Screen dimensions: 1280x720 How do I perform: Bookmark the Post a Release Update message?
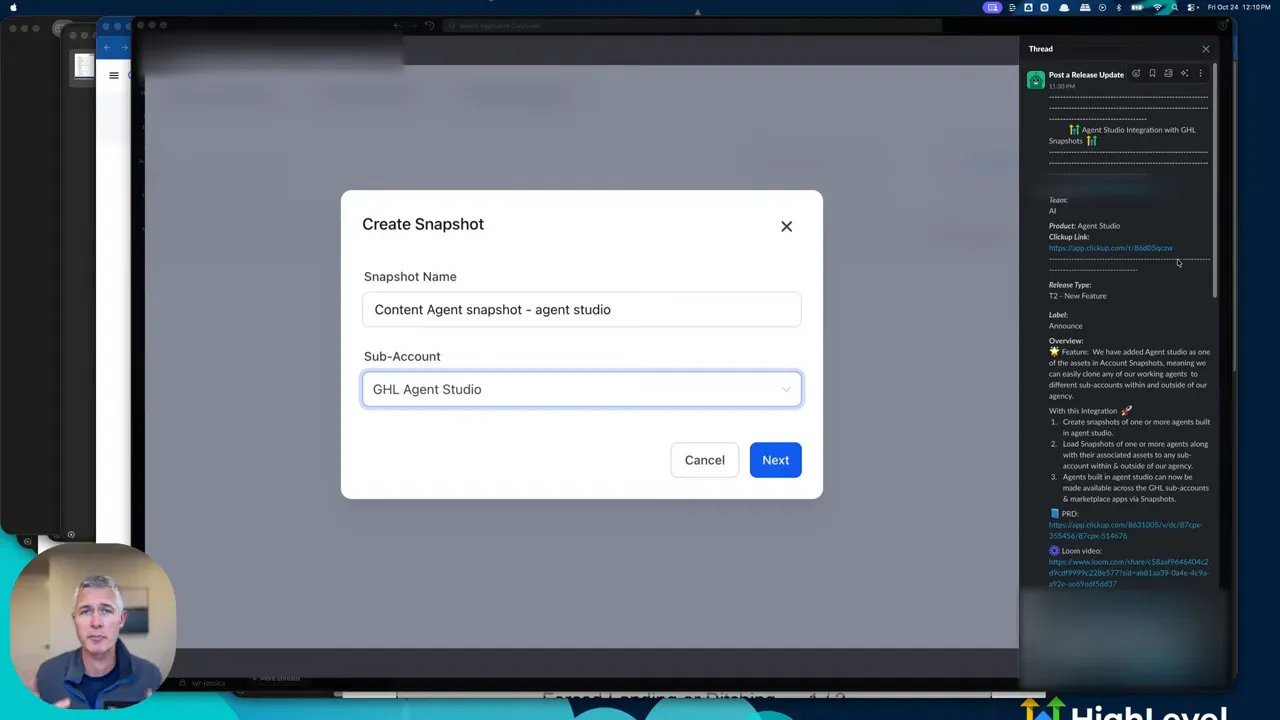click(x=1152, y=73)
